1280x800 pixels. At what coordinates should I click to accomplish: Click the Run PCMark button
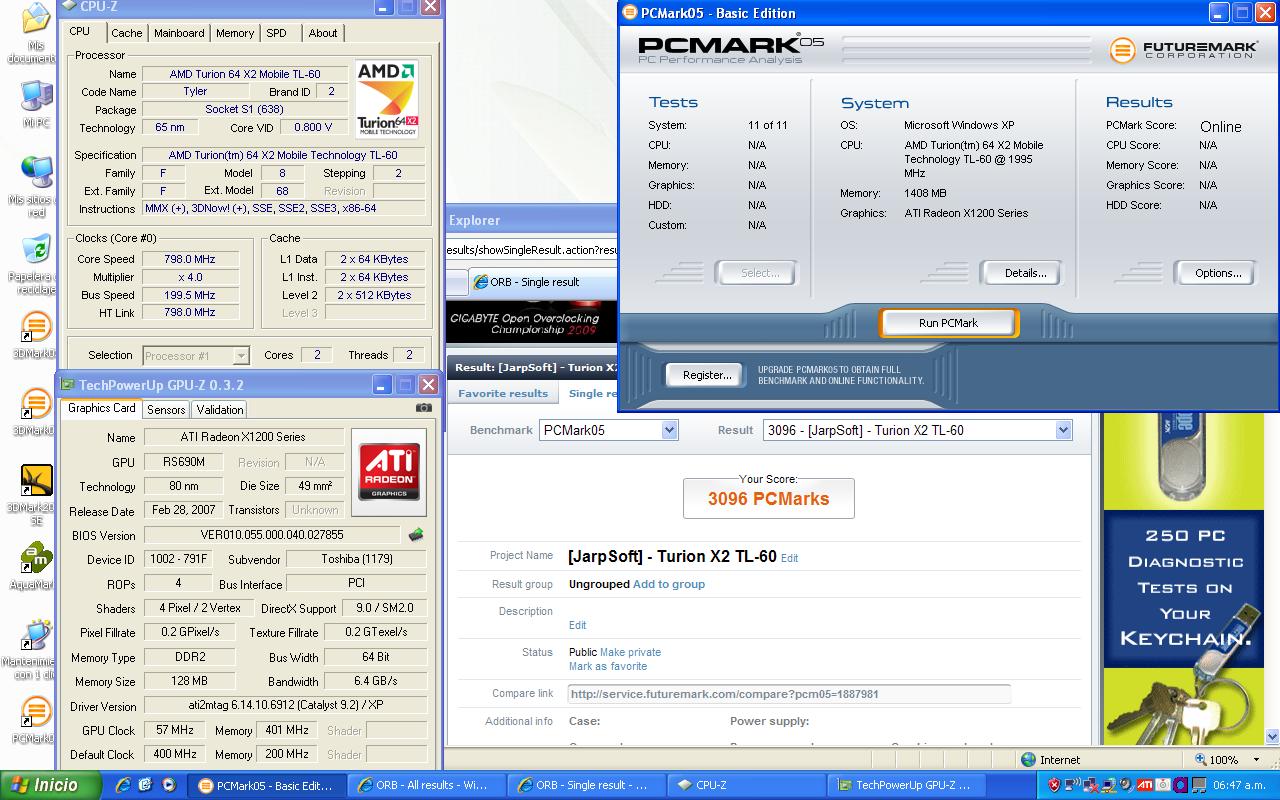[948, 323]
